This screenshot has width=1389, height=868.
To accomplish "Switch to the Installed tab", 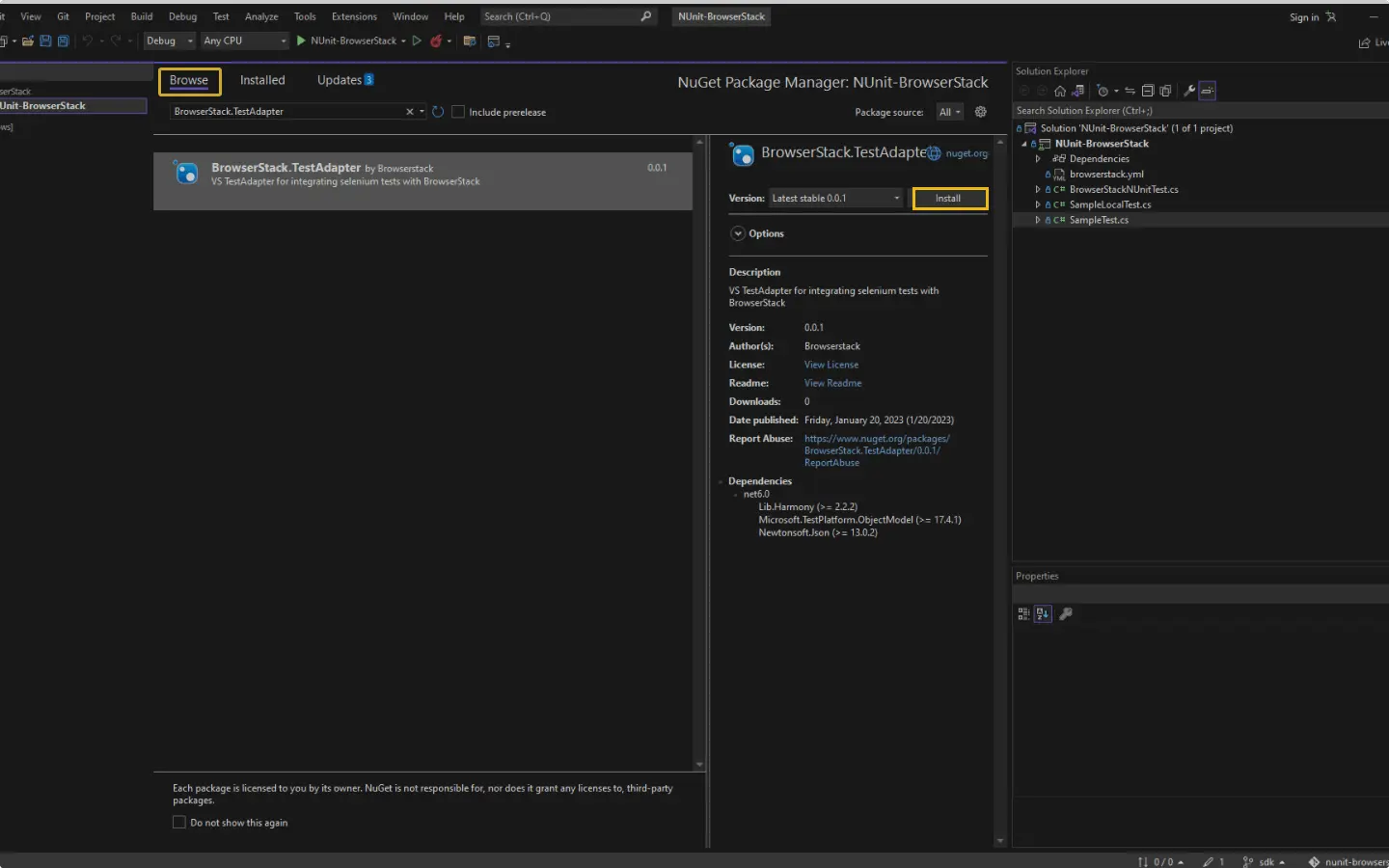I will pyautogui.click(x=262, y=81).
